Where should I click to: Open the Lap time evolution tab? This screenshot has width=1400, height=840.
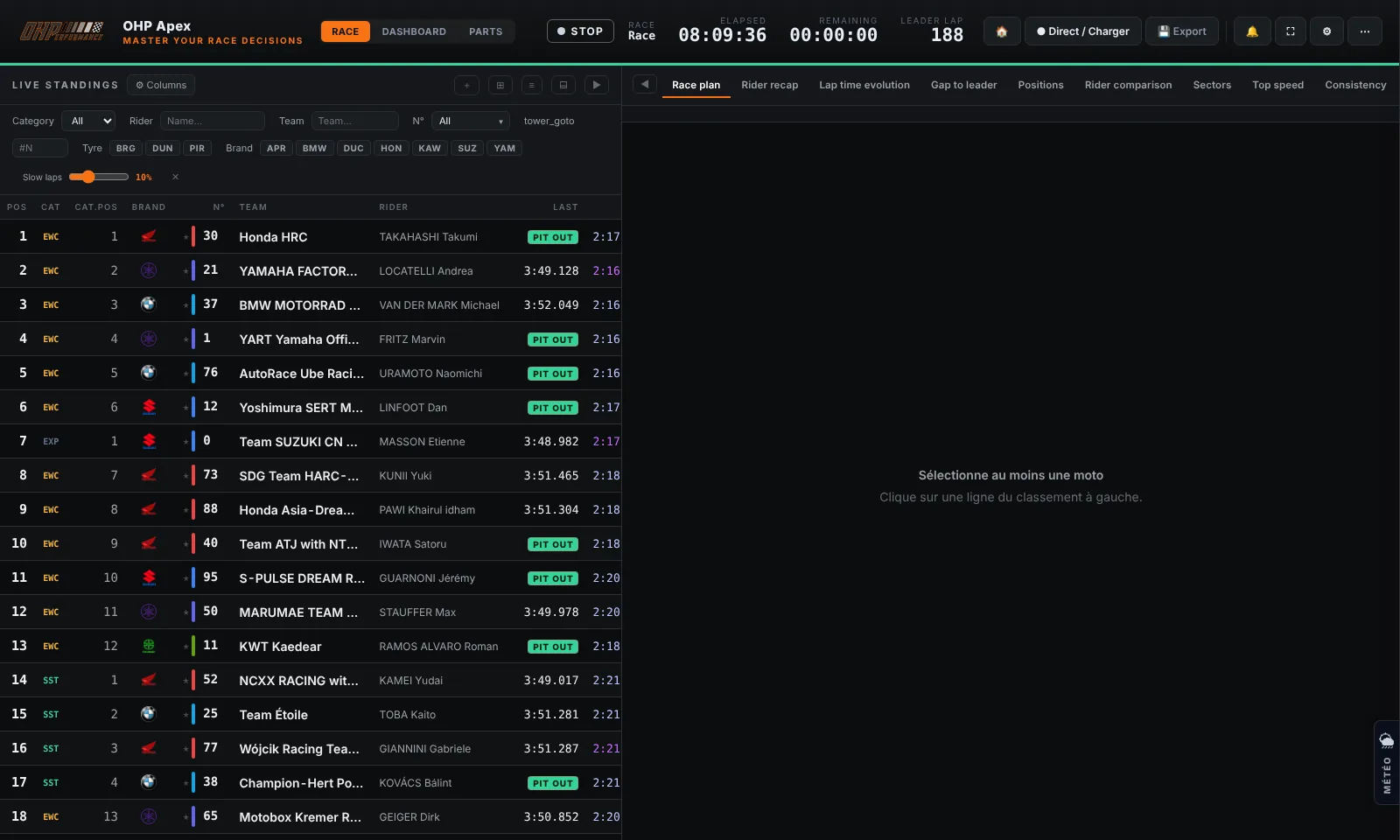click(864, 85)
